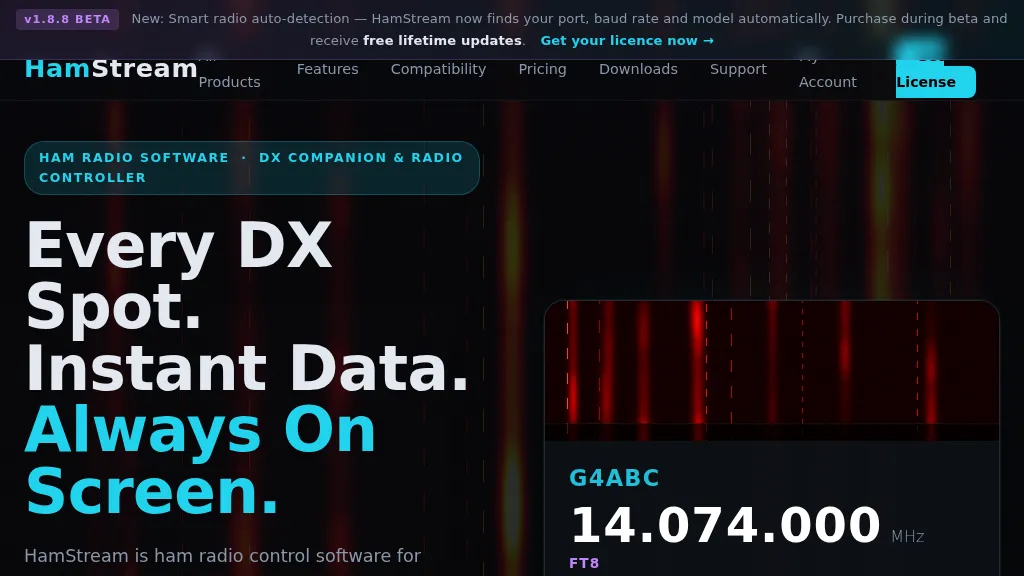Click the 14.074.000 frequency readout
Image resolution: width=1024 pixels, height=576 pixels.
coord(725,525)
